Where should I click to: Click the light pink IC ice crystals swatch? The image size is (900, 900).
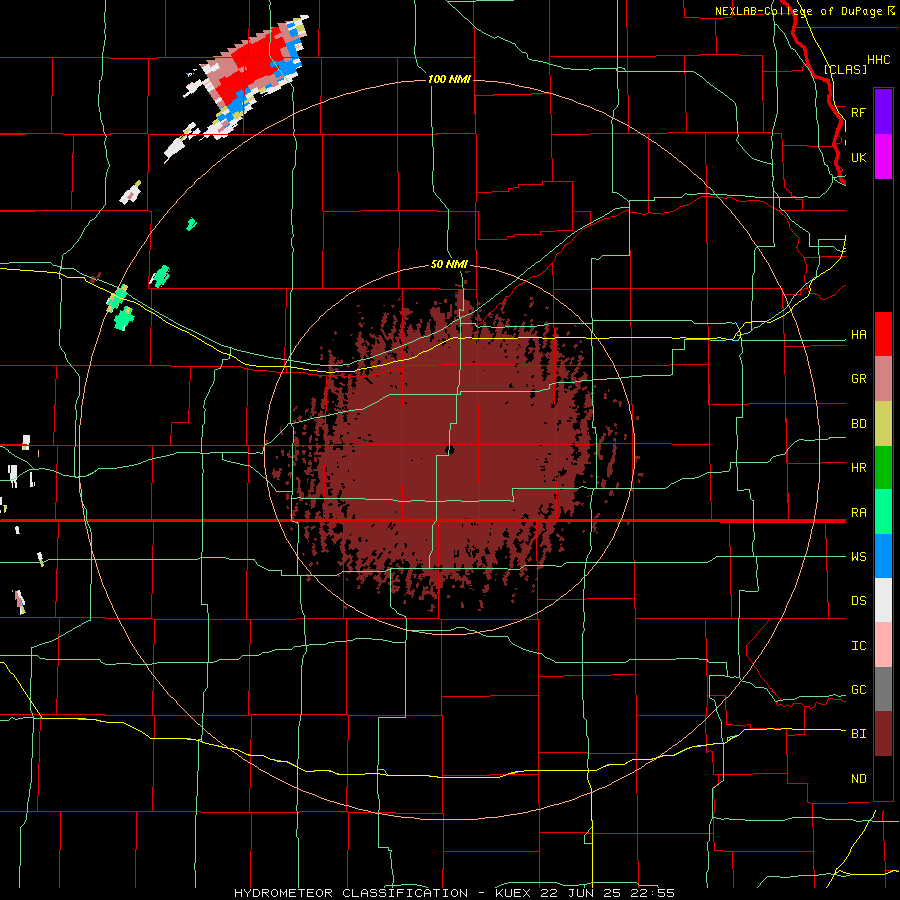coord(883,645)
